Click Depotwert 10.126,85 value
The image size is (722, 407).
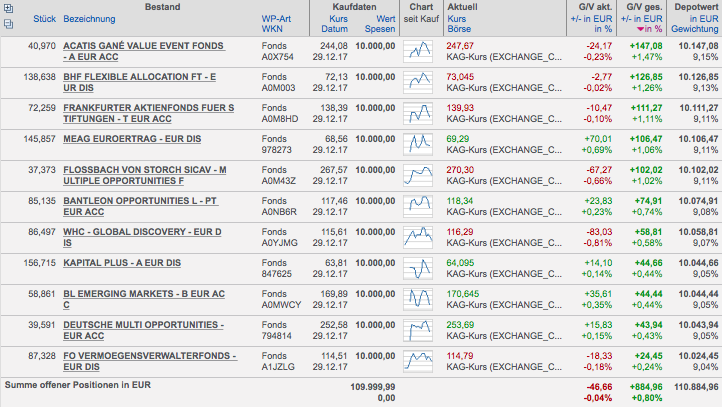[x=698, y=77]
